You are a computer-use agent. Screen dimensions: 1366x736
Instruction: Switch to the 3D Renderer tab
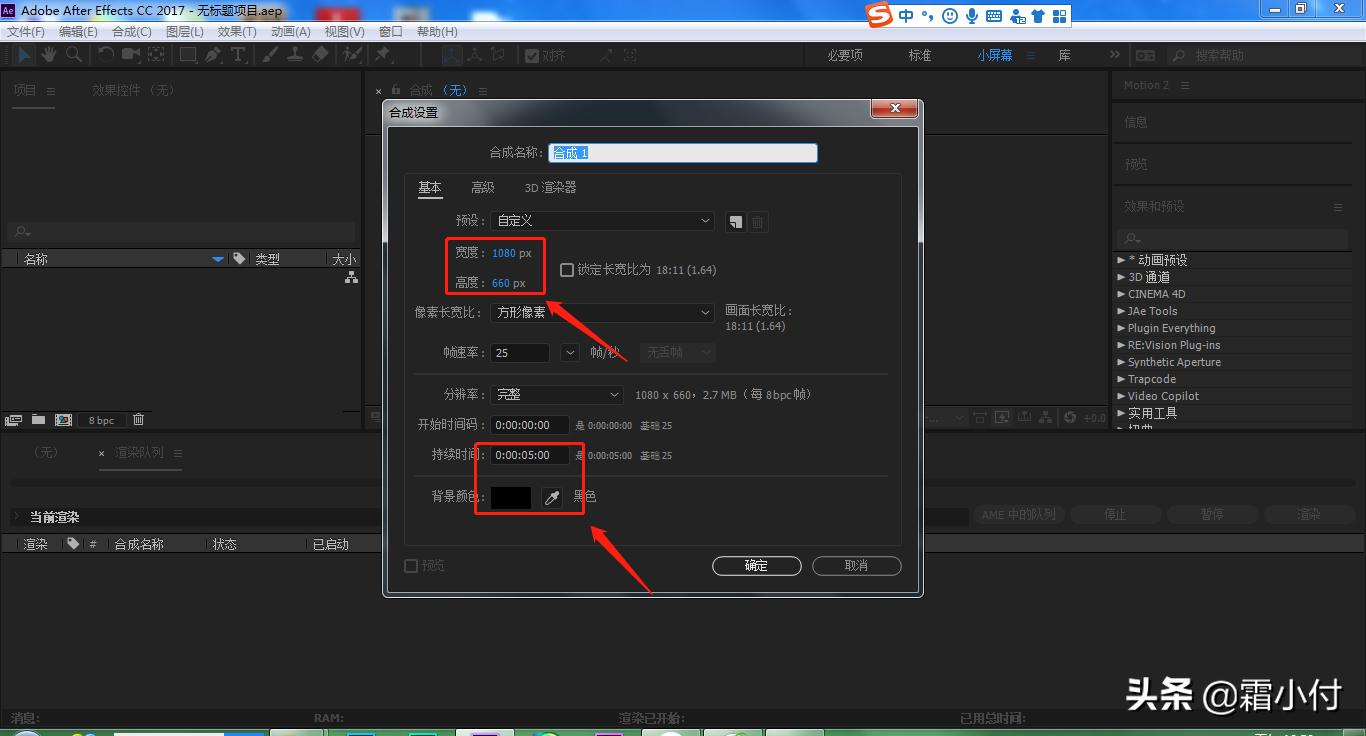[550, 188]
